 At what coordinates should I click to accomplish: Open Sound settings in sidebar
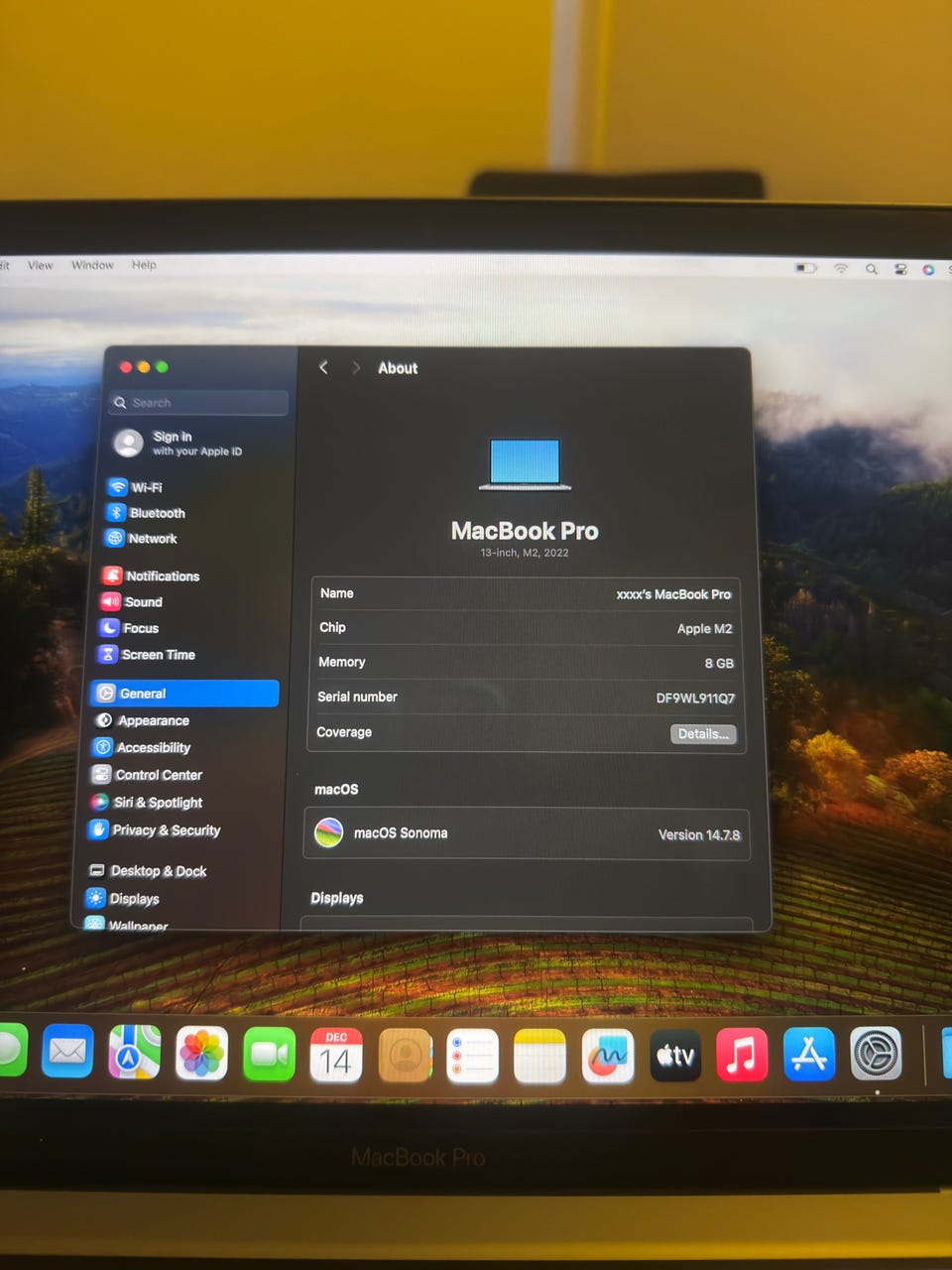click(131, 601)
